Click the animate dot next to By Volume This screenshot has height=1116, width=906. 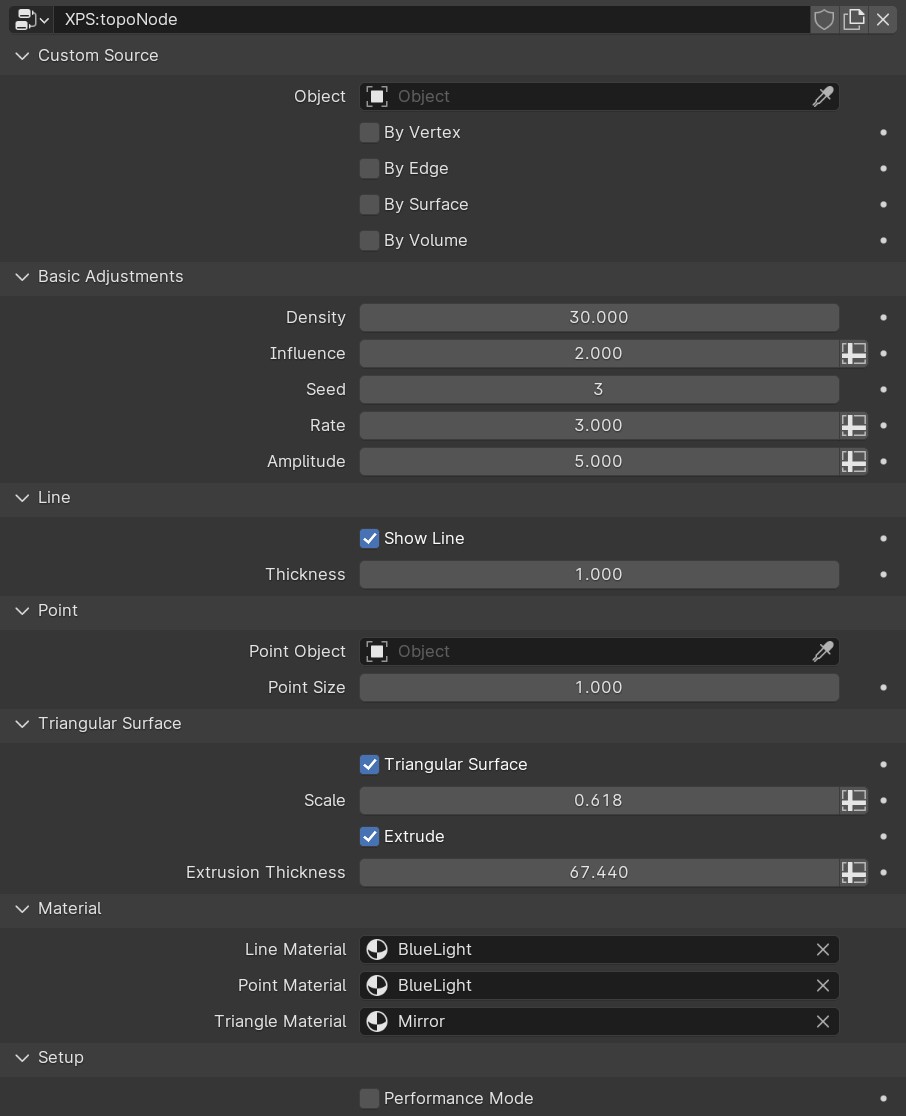pos(883,241)
